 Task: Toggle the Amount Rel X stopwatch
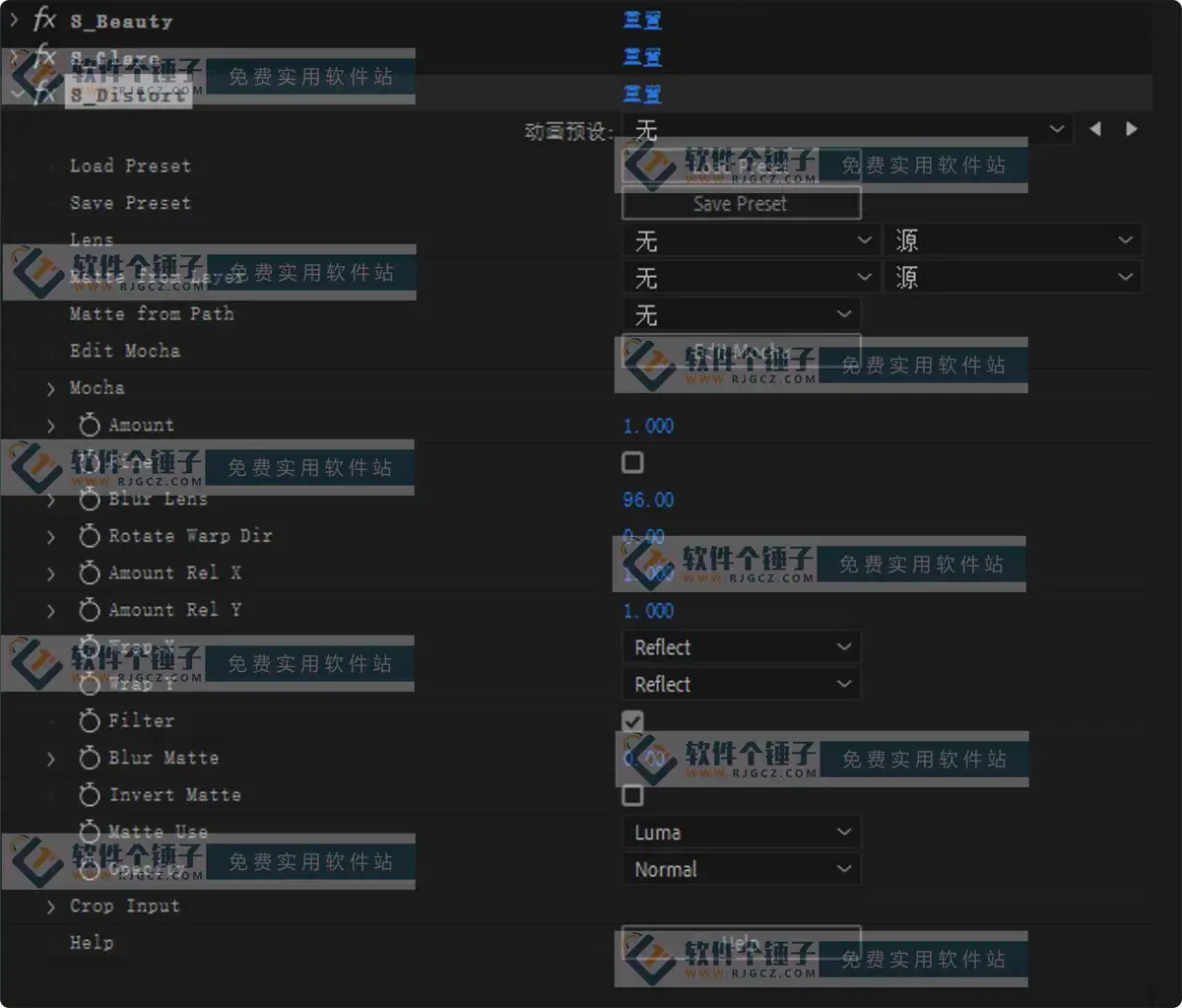(x=90, y=573)
